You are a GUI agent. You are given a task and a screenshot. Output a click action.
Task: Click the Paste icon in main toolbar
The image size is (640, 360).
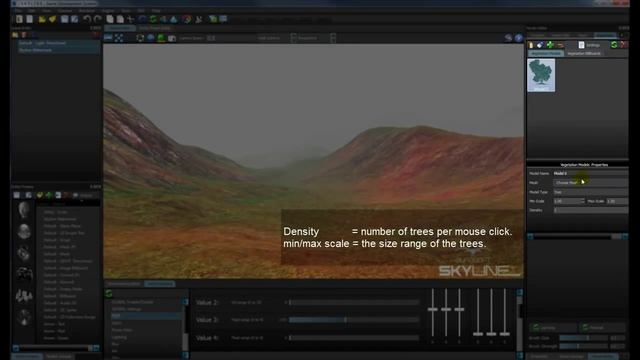pyautogui.click(x=120, y=19)
